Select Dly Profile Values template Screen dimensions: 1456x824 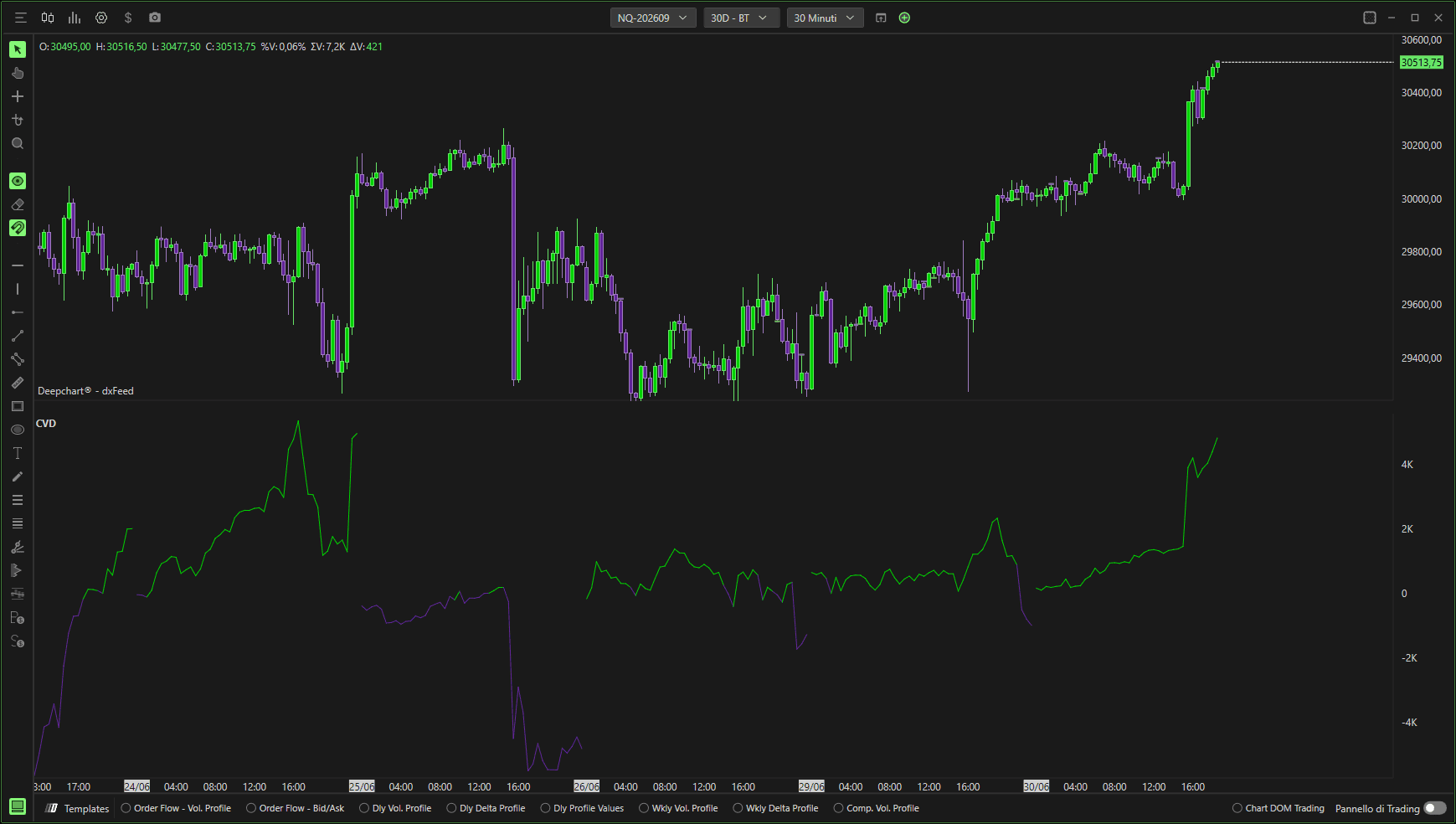(583, 808)
